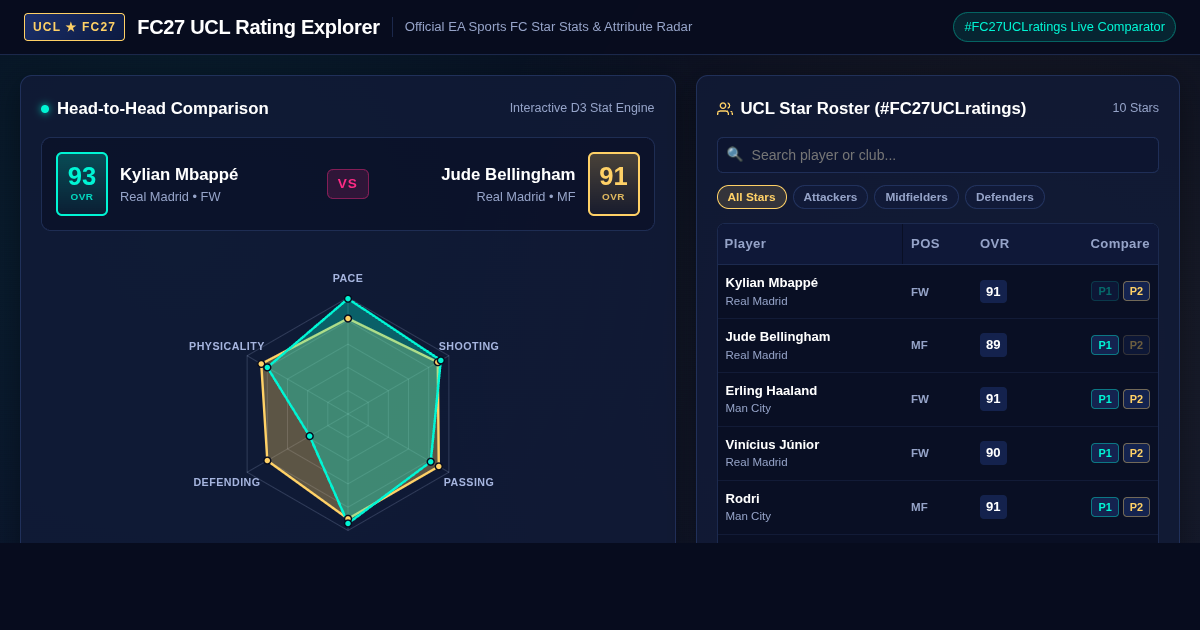This screenshot has height=630, width=1200.
Task: Focus the Search player or club field
Action: click(x=938, y=155)
